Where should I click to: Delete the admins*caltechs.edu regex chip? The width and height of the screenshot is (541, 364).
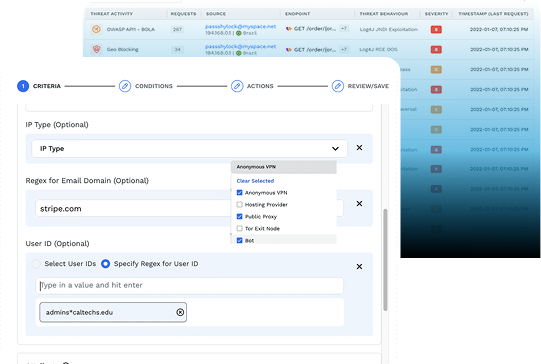[x=180, y=312]
